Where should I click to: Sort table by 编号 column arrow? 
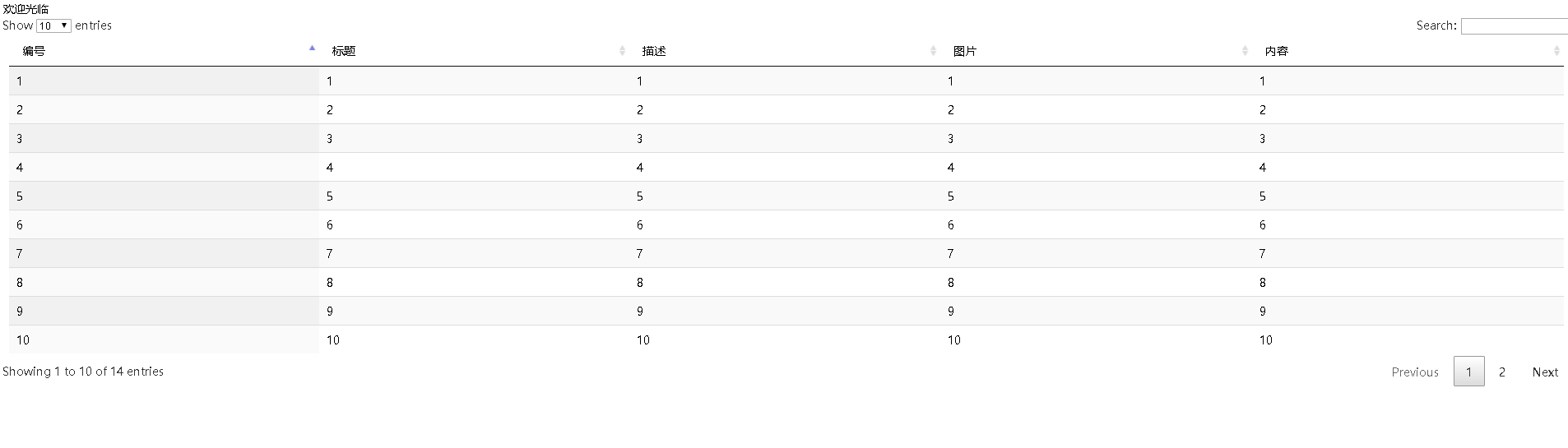click(x=312, y=48)
